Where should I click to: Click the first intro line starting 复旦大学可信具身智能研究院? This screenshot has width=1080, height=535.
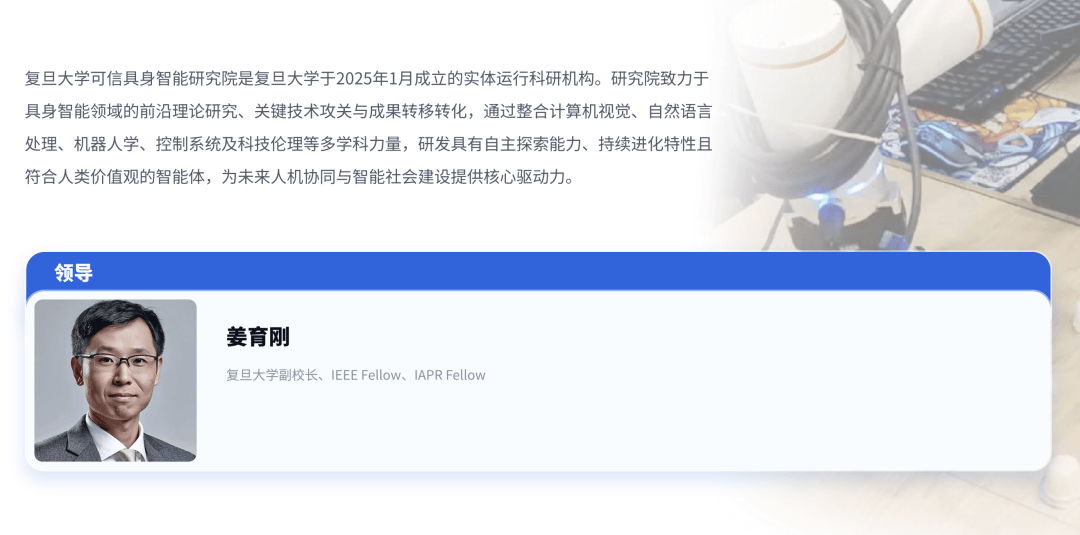[366, 78]
